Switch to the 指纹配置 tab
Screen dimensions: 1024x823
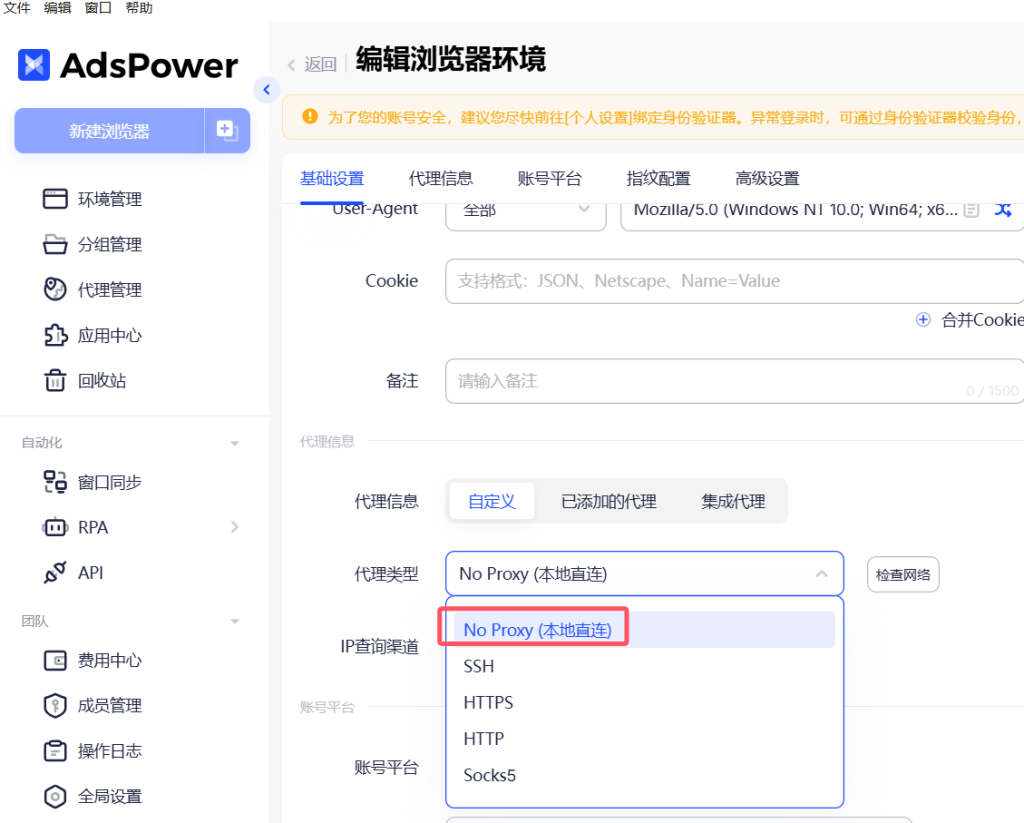(658, 179)
